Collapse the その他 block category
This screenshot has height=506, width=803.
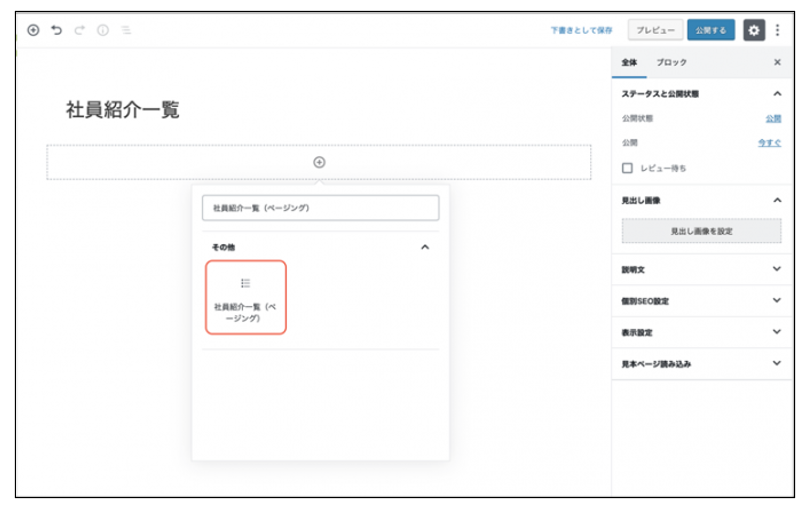click(424, 246)
